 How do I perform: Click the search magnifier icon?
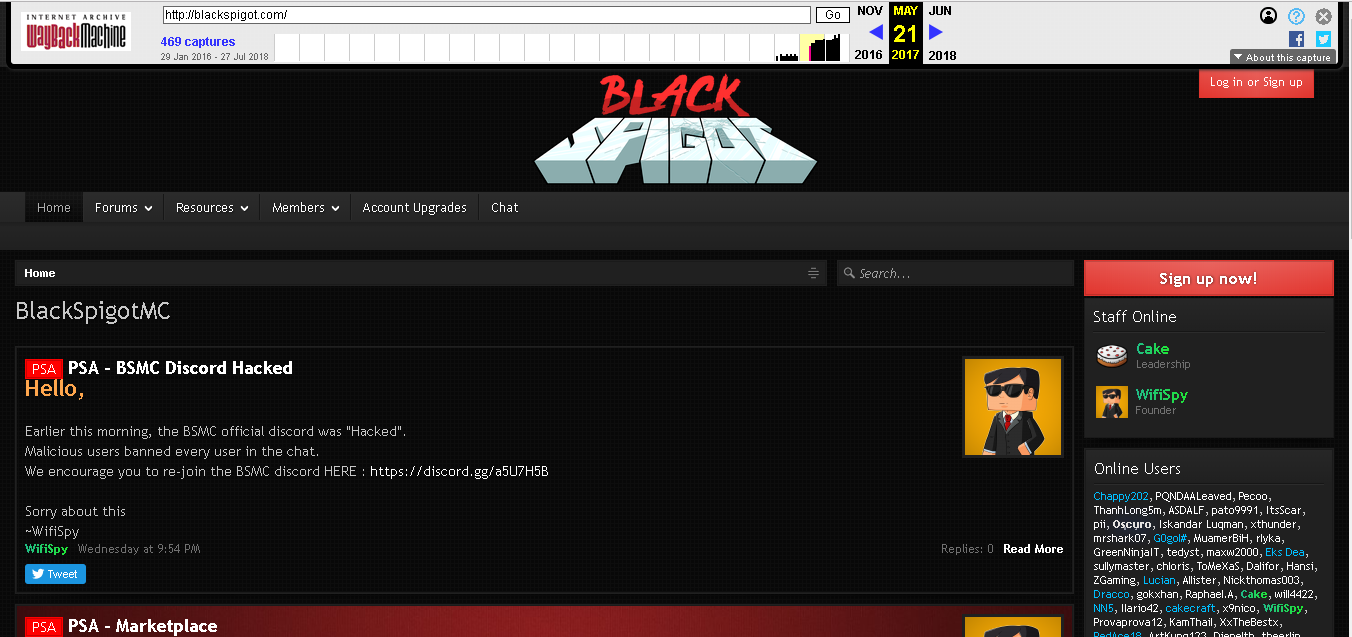click(848, 273)
